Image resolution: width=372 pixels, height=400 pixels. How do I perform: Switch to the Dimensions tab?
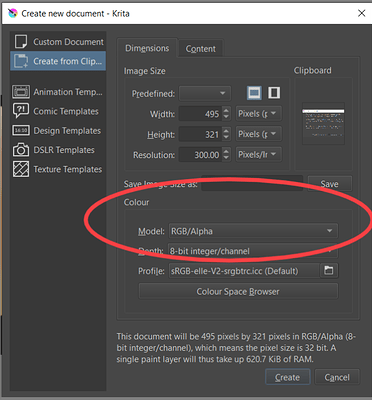[x=147, y=48]
